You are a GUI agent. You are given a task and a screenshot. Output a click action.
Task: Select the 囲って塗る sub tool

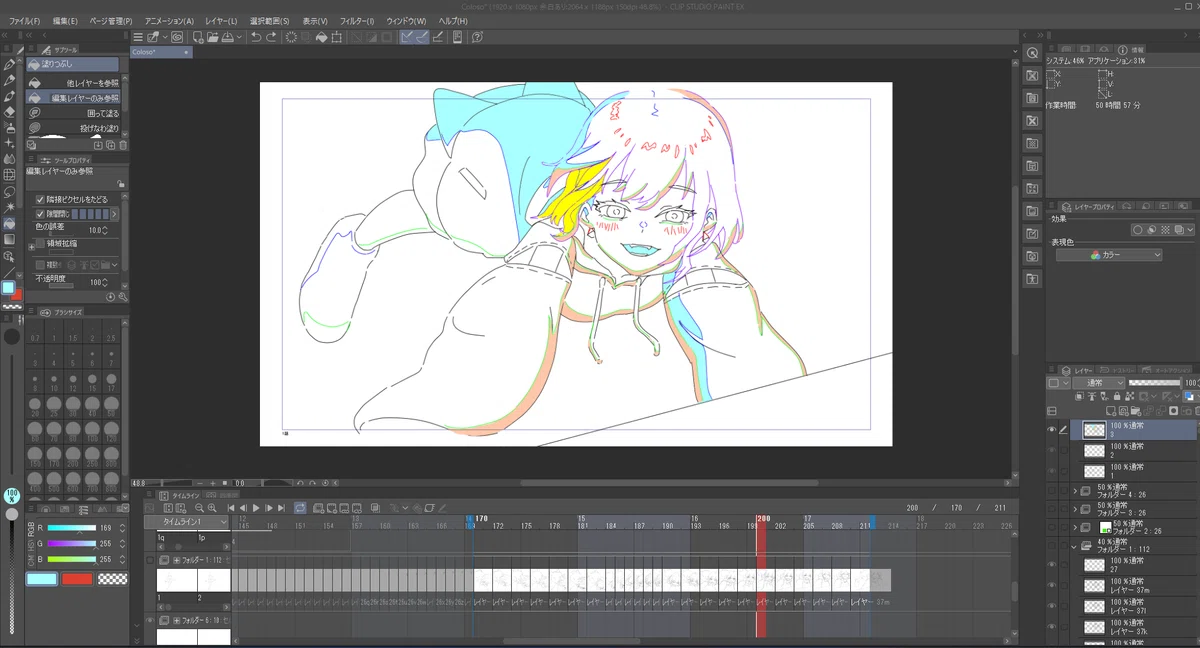(x=73, y=113)
